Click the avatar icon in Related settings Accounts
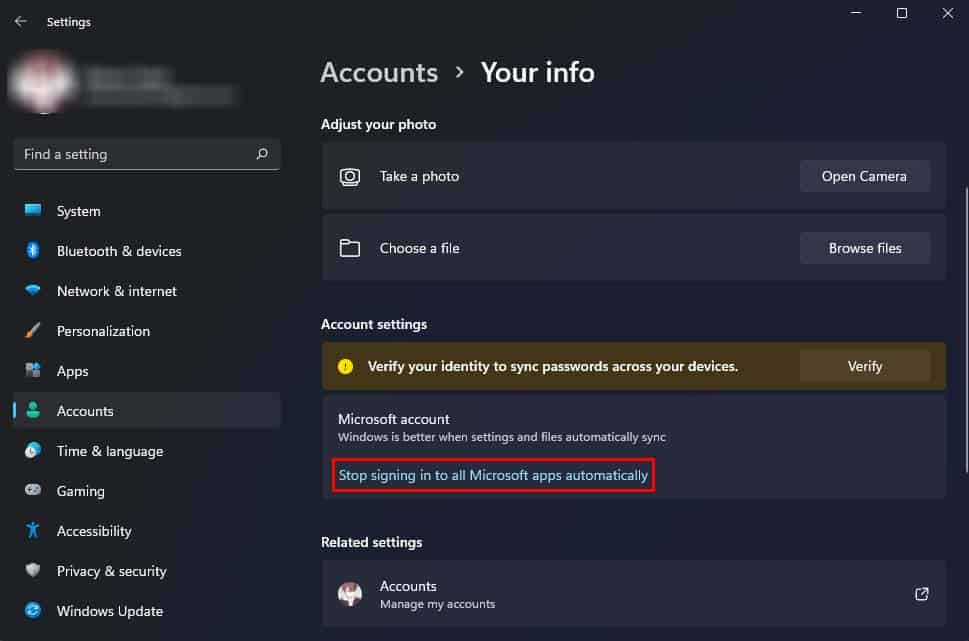Image resolution: width=969 pixels, height=641 pixels. [x=350, y=594]
